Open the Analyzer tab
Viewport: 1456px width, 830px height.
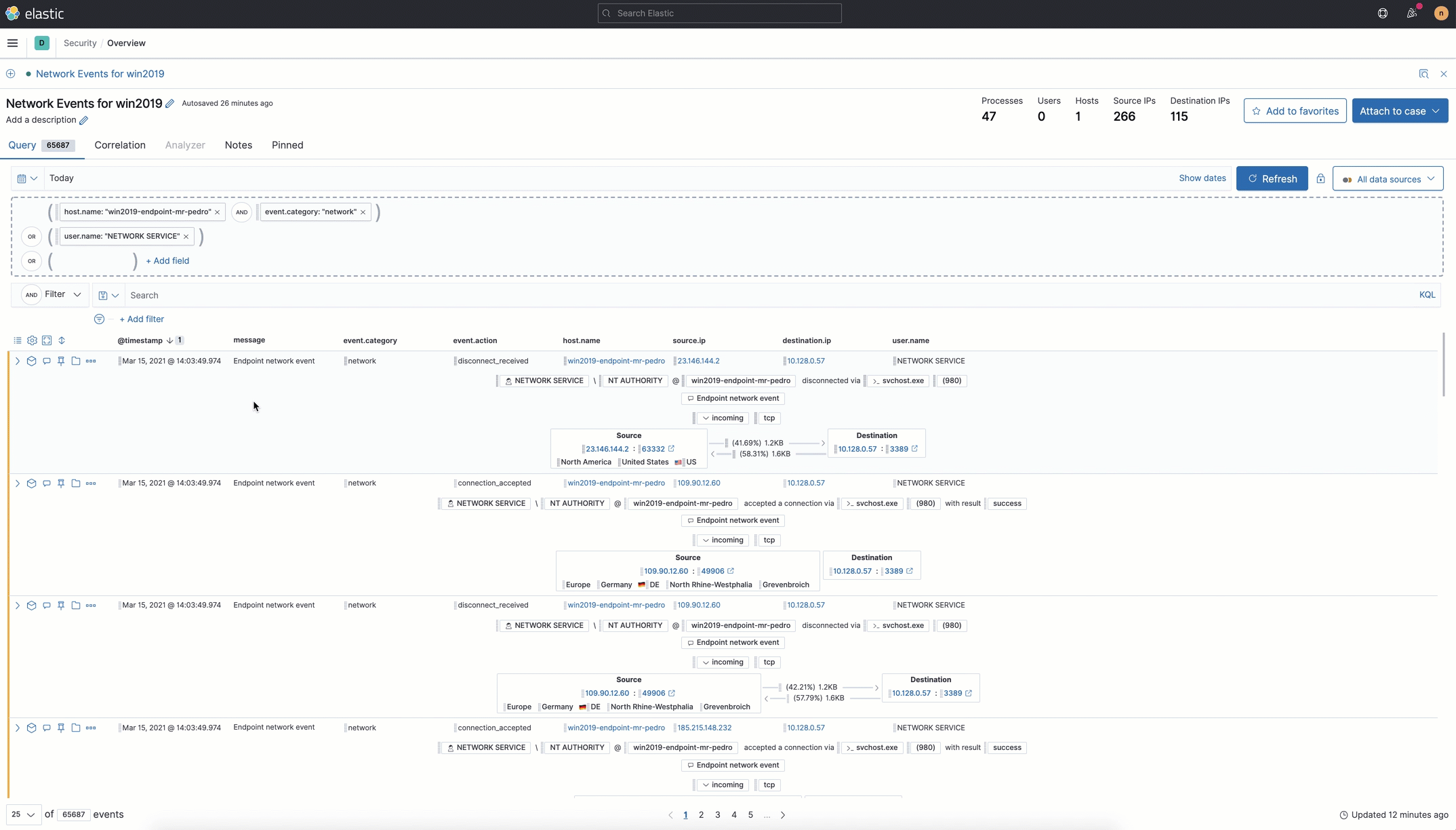(184, 145)
